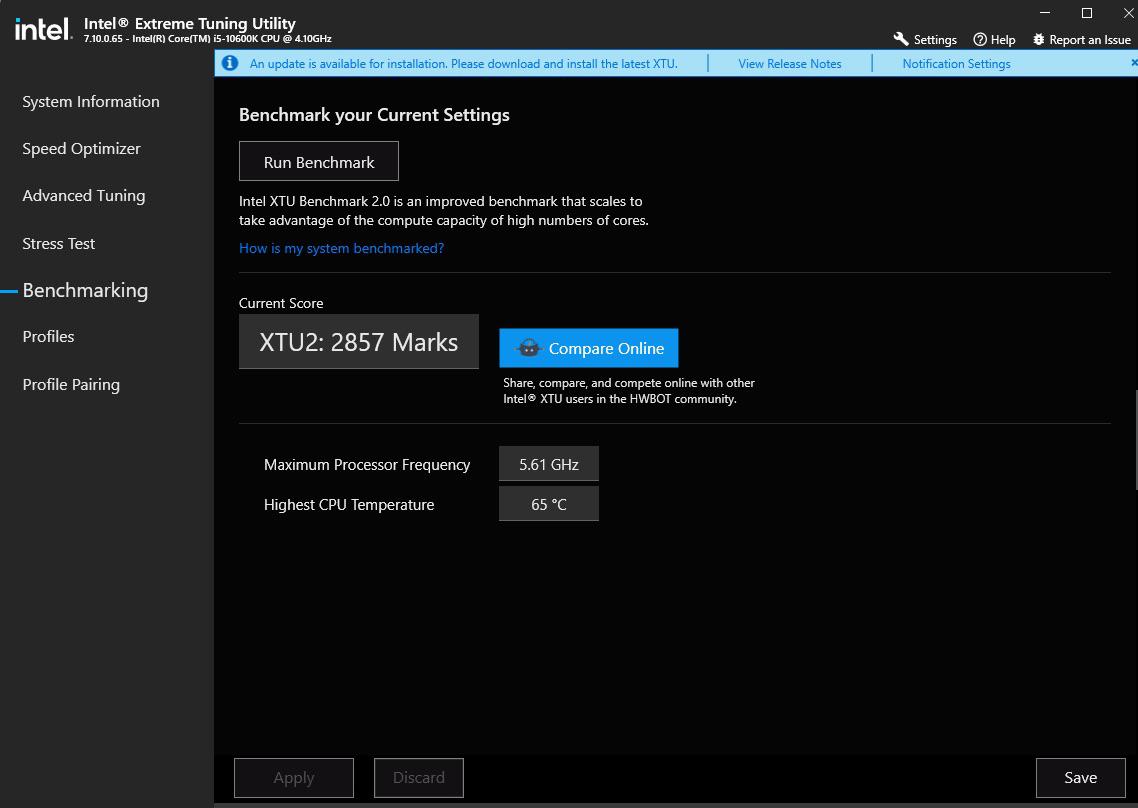Click the HWBOT robot icon on Compare Online

529,348
